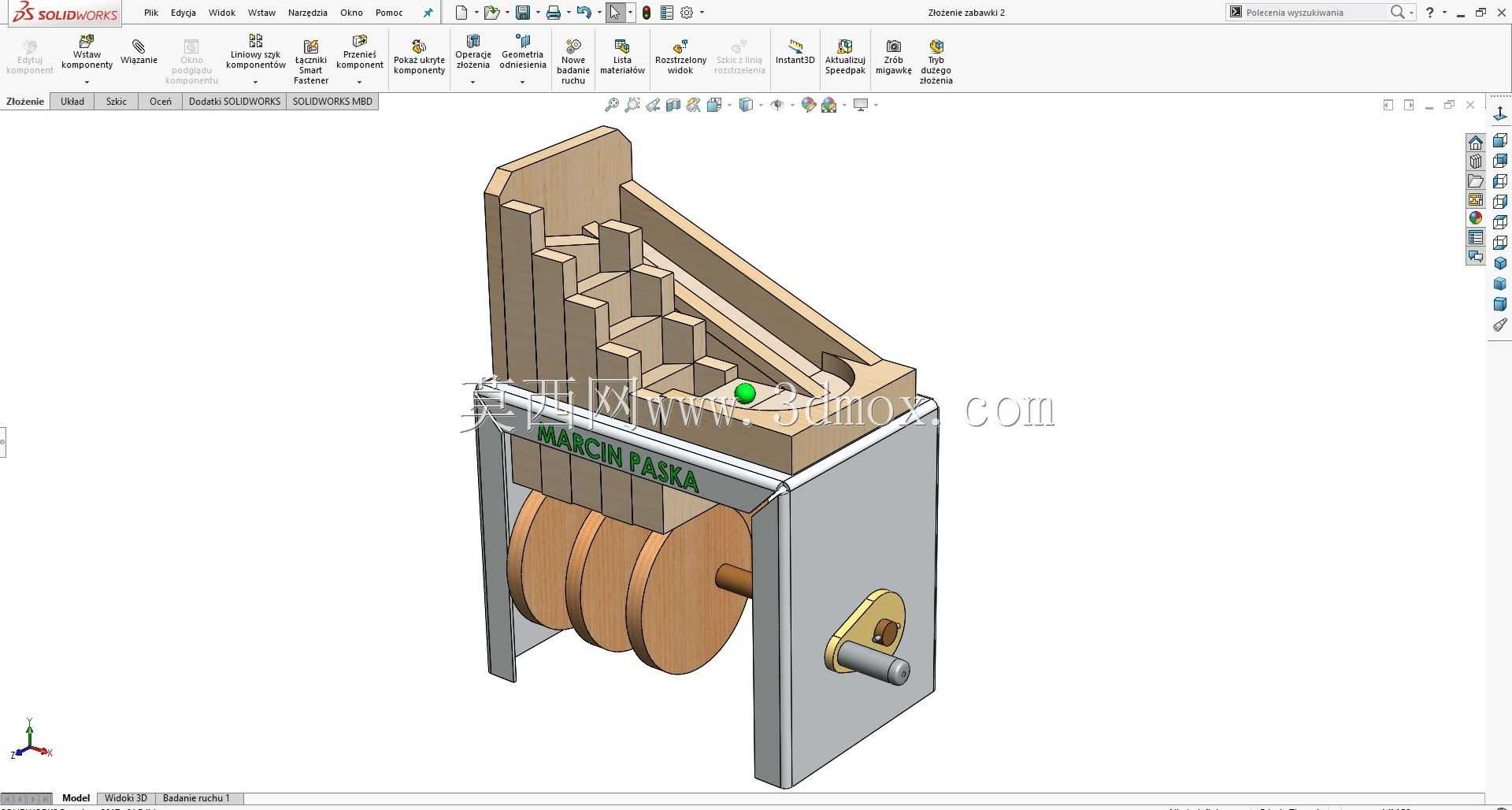Viewport: 1512px width, 810px height.
Task: Open SOLIDWORKS Resources home tab
Action: (x=1475, y=143)
